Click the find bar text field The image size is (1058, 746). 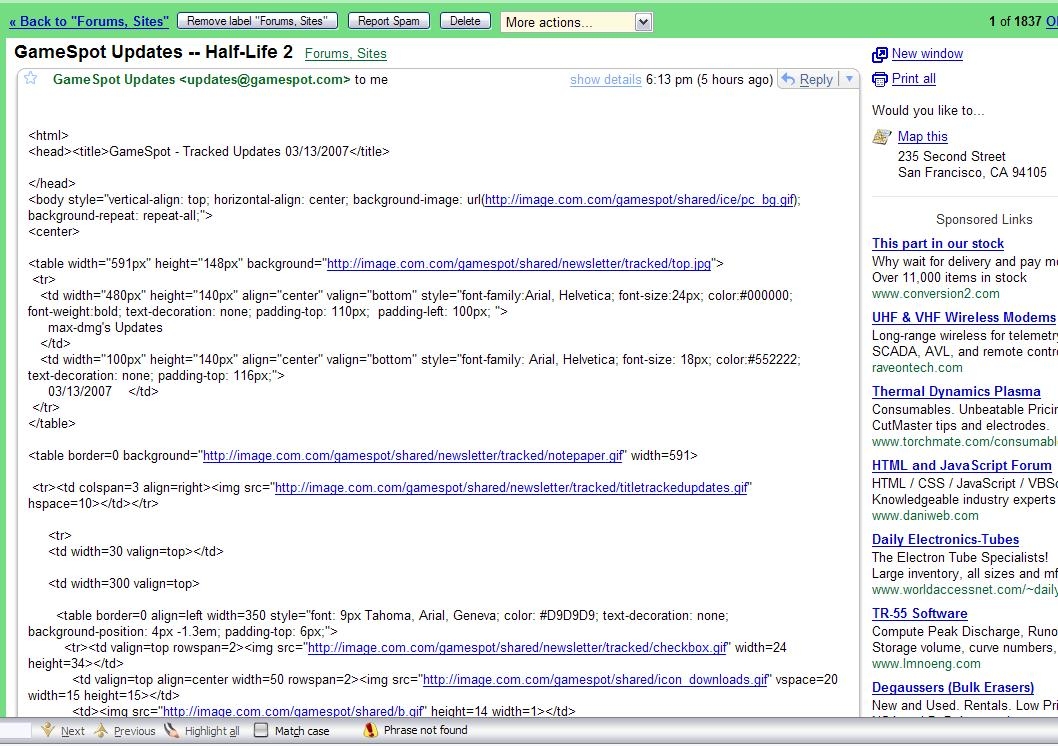pyautogui.click(x=15, y=730)
